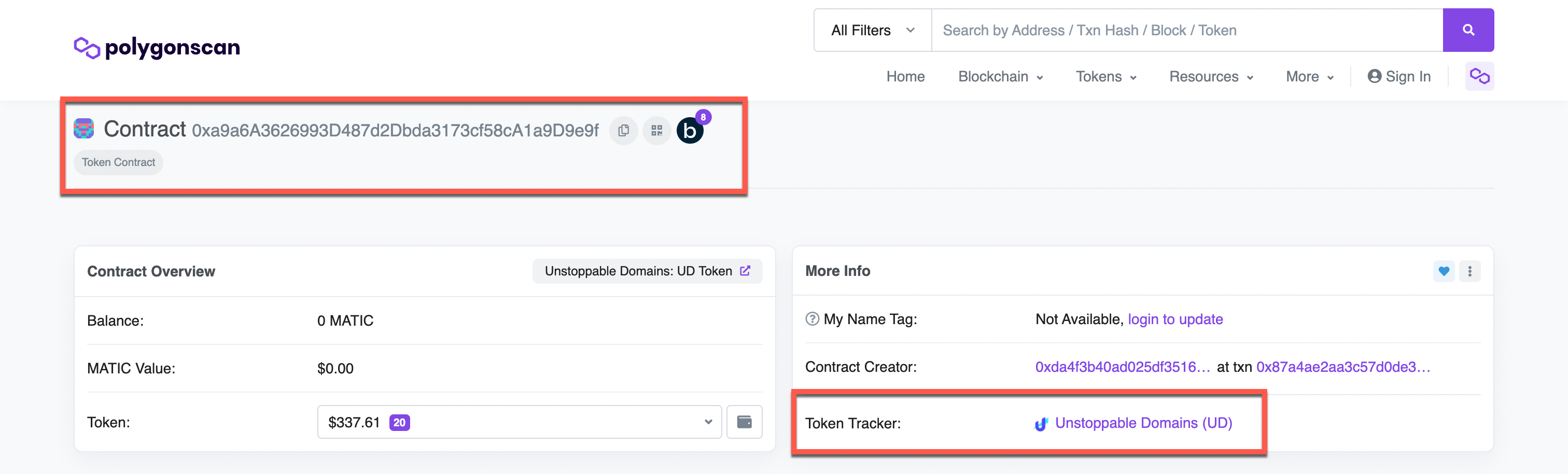1568x474 pixels.
Task: Follow the login to update link
Action: (x=1175, y=319)
